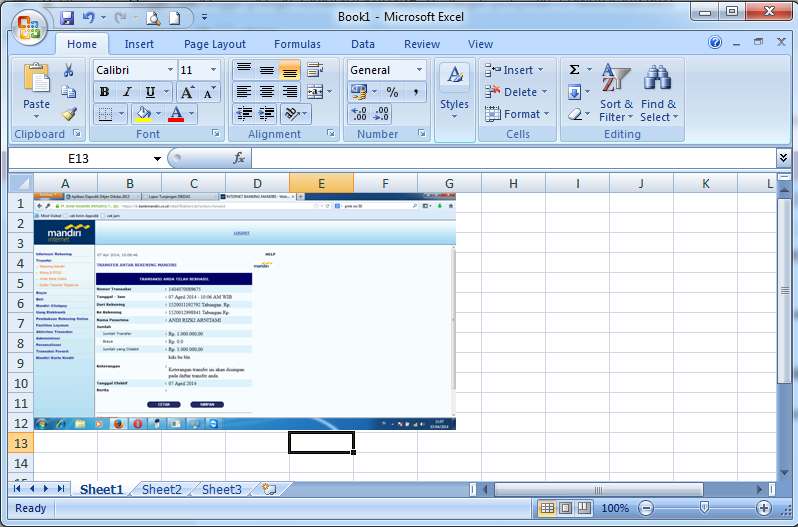Increase font size with Grow Font
The height and width of the screenshot is (527, 798).
tap(187, 92)
